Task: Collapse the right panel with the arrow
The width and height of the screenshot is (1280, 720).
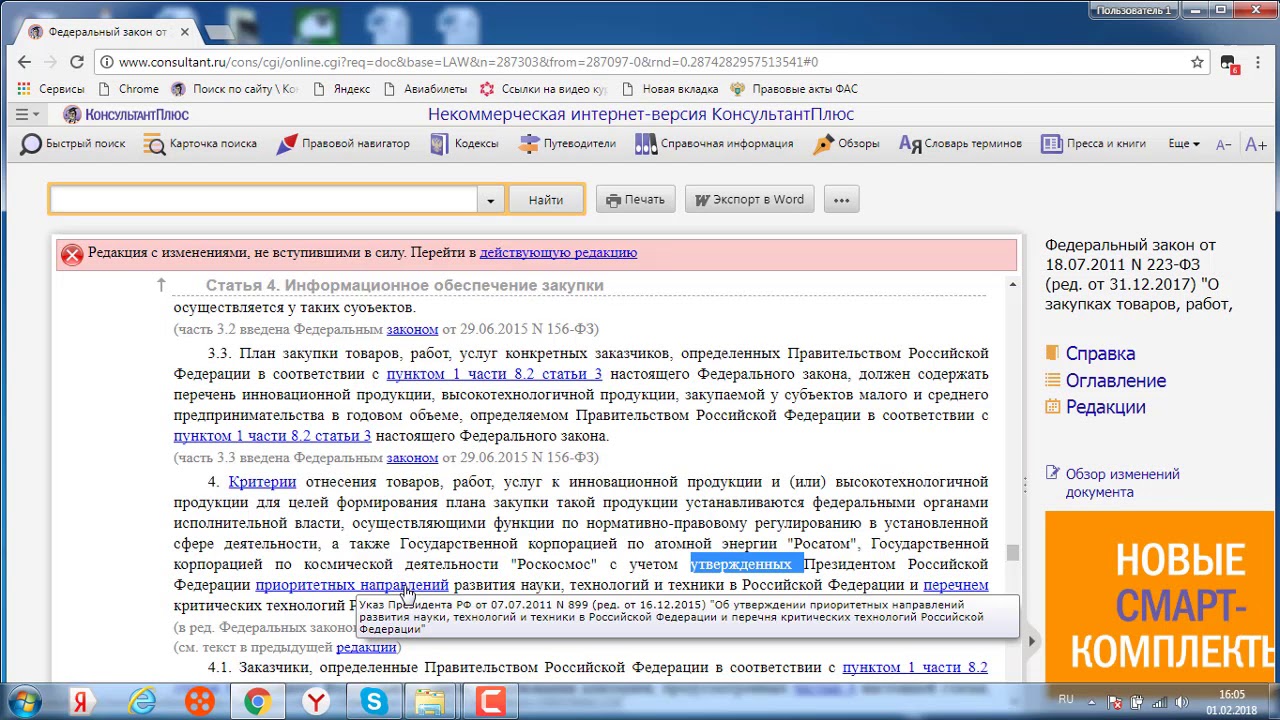Action: click(x=1031, y=642)
